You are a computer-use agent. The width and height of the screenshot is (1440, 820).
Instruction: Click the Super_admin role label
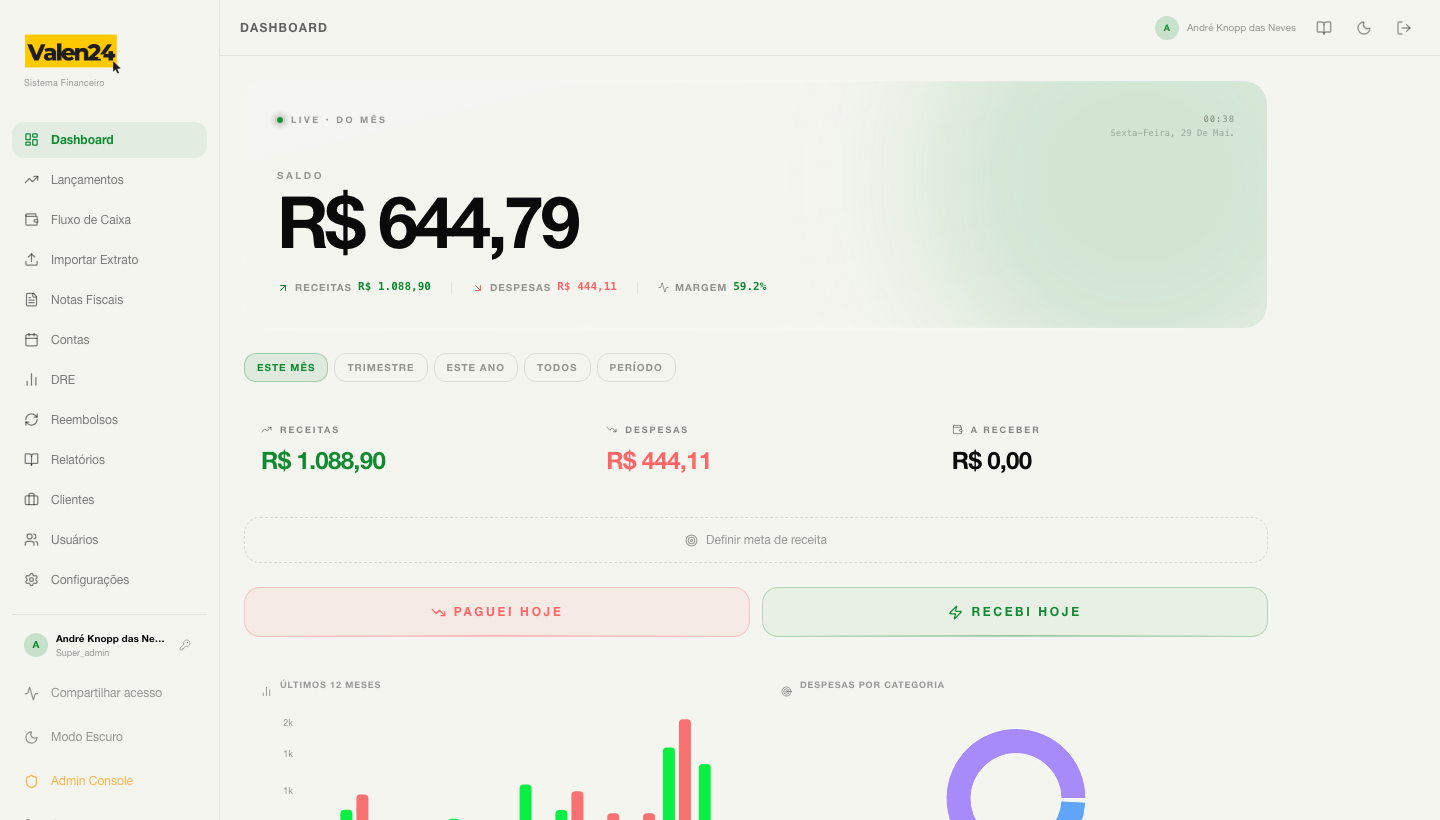point(83,653)
